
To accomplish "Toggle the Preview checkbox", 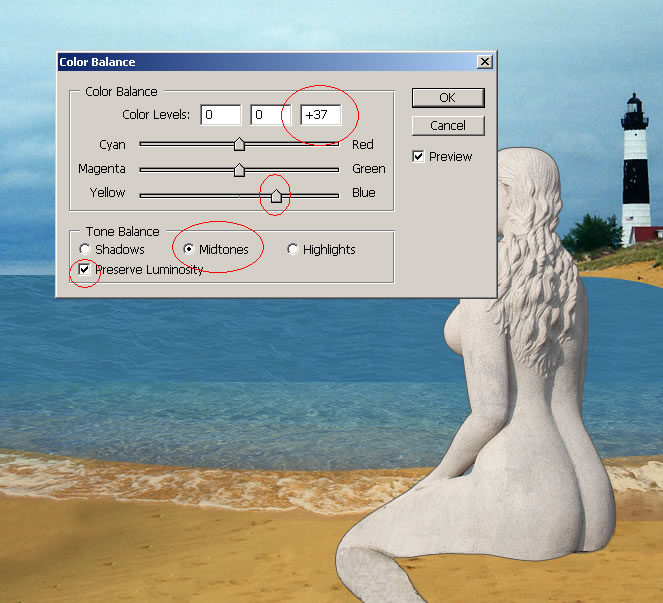I will (418, 156).
